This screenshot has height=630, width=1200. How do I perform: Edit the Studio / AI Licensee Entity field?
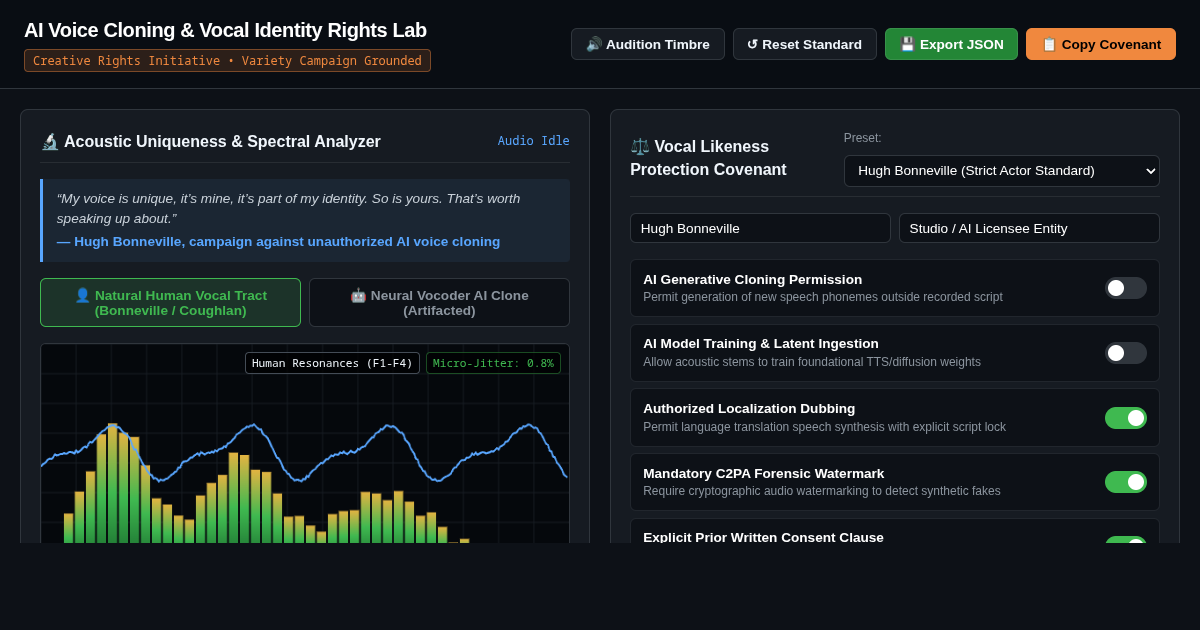[x=1029, y=228]
